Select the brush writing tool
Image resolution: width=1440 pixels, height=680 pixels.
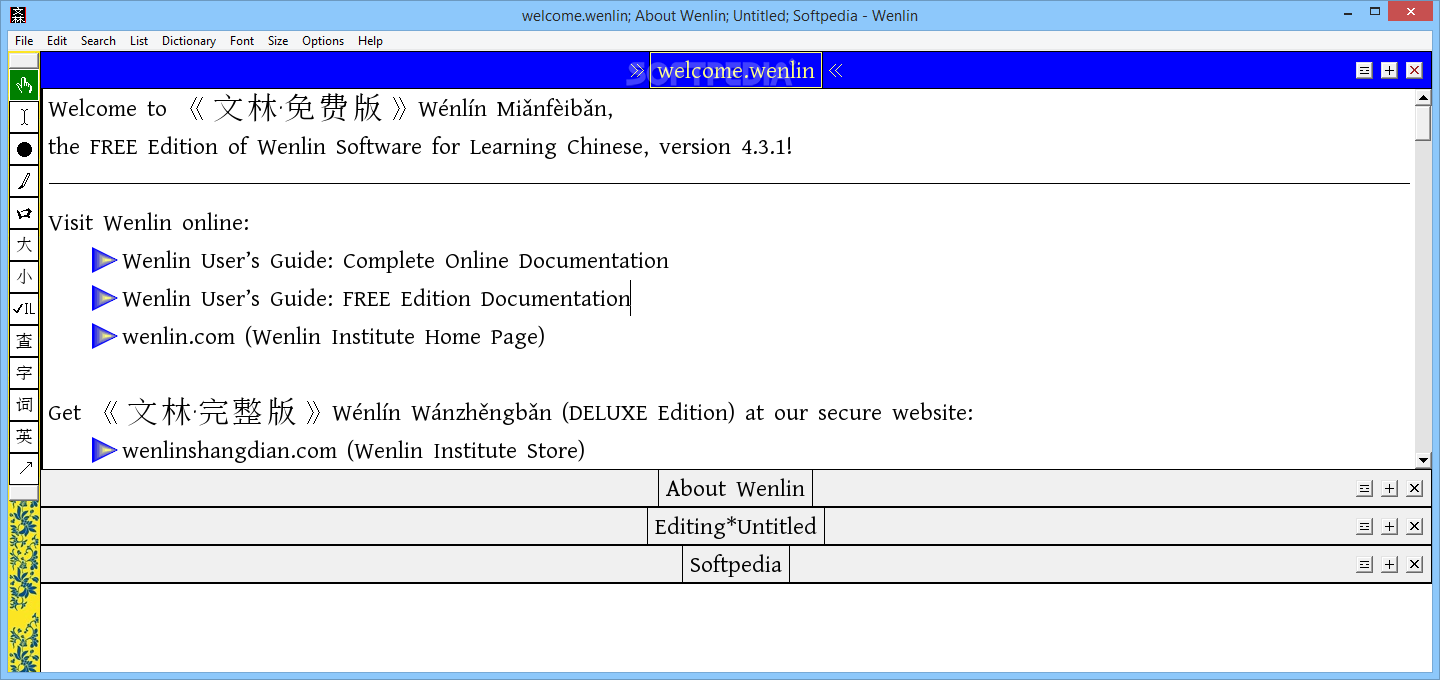tap(24, 181)
